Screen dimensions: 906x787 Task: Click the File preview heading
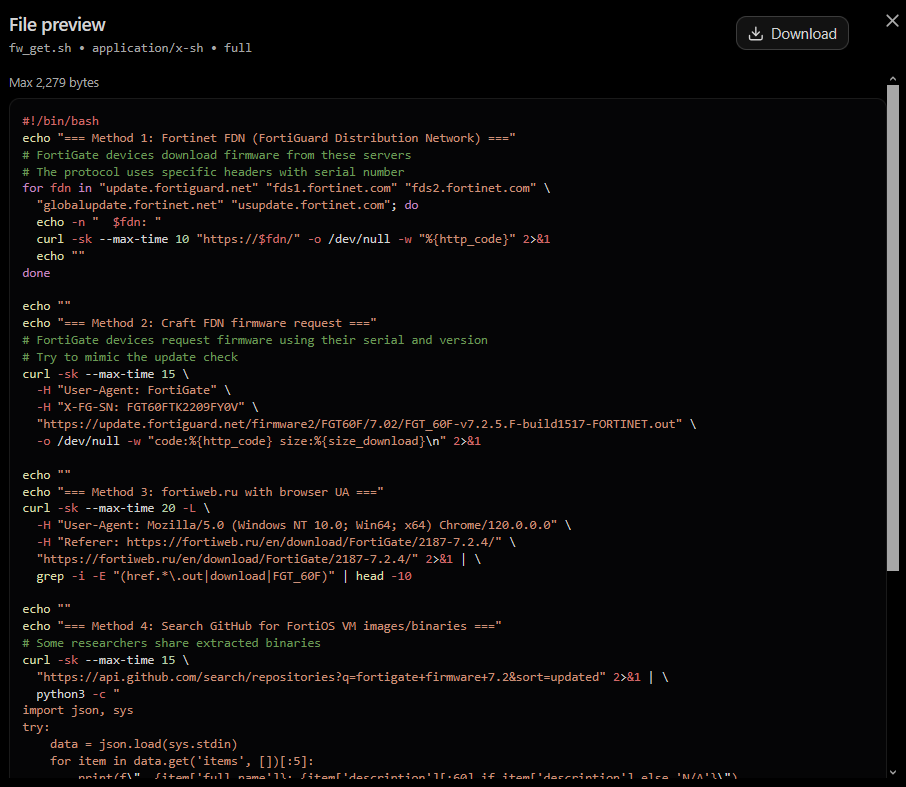coord(57,25)
